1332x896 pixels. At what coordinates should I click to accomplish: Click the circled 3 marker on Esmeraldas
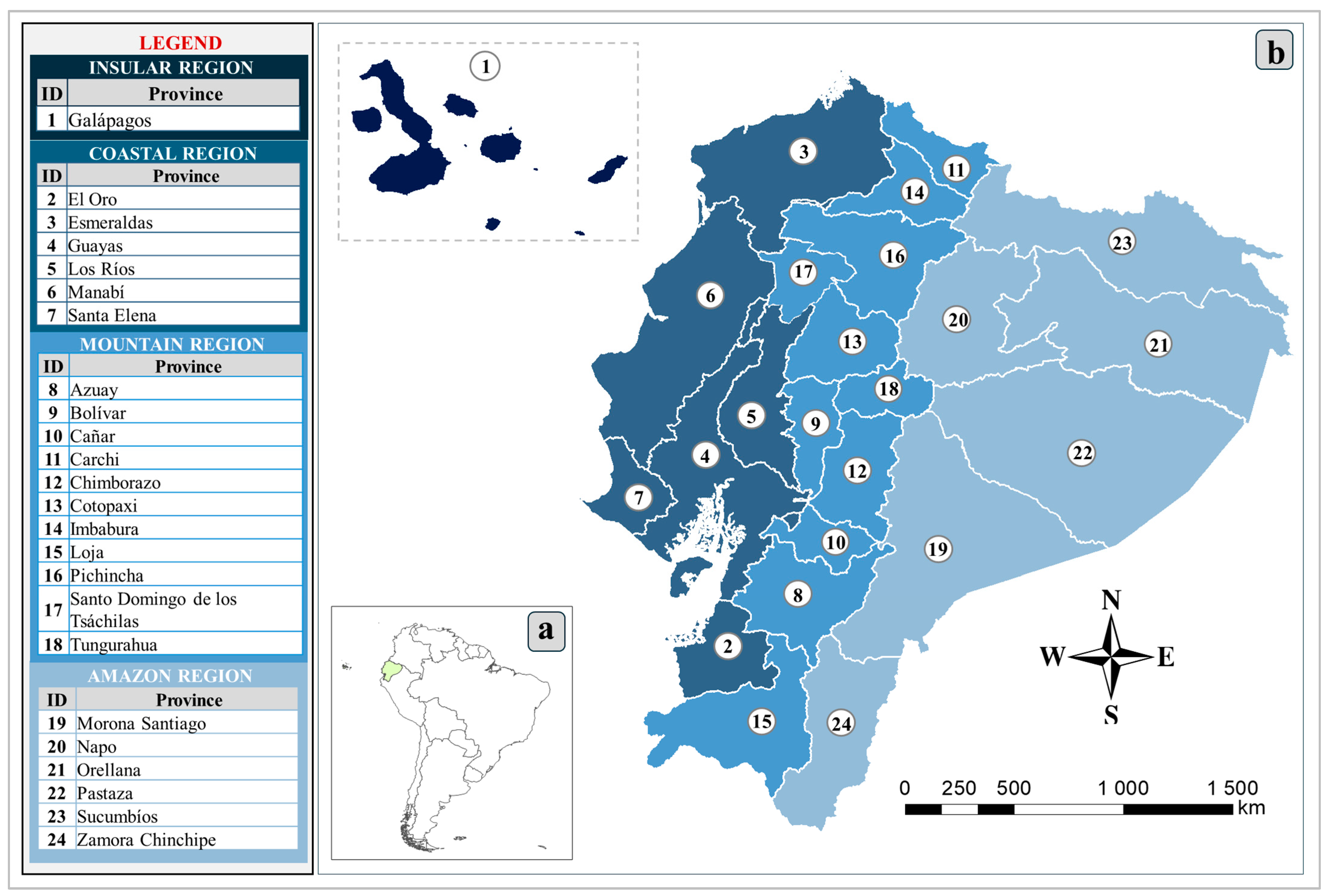pos(803,151)
